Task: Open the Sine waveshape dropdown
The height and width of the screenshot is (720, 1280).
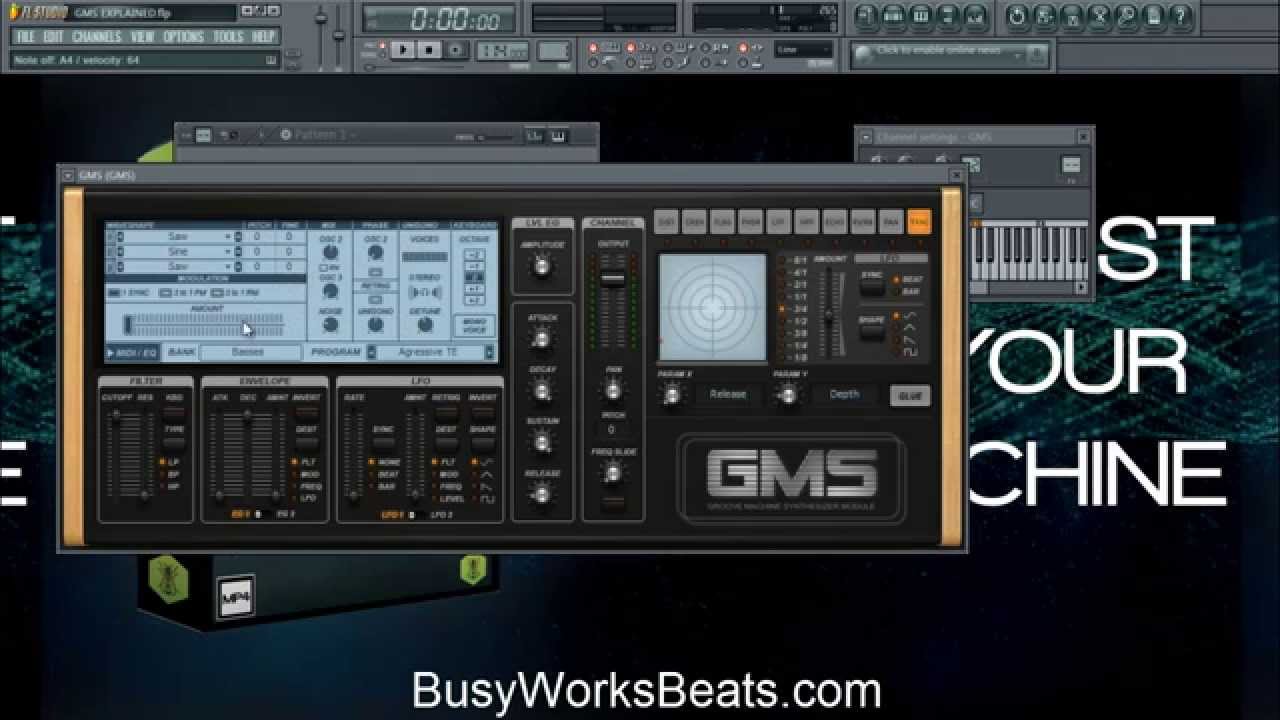Action: (x=176, y=251)
